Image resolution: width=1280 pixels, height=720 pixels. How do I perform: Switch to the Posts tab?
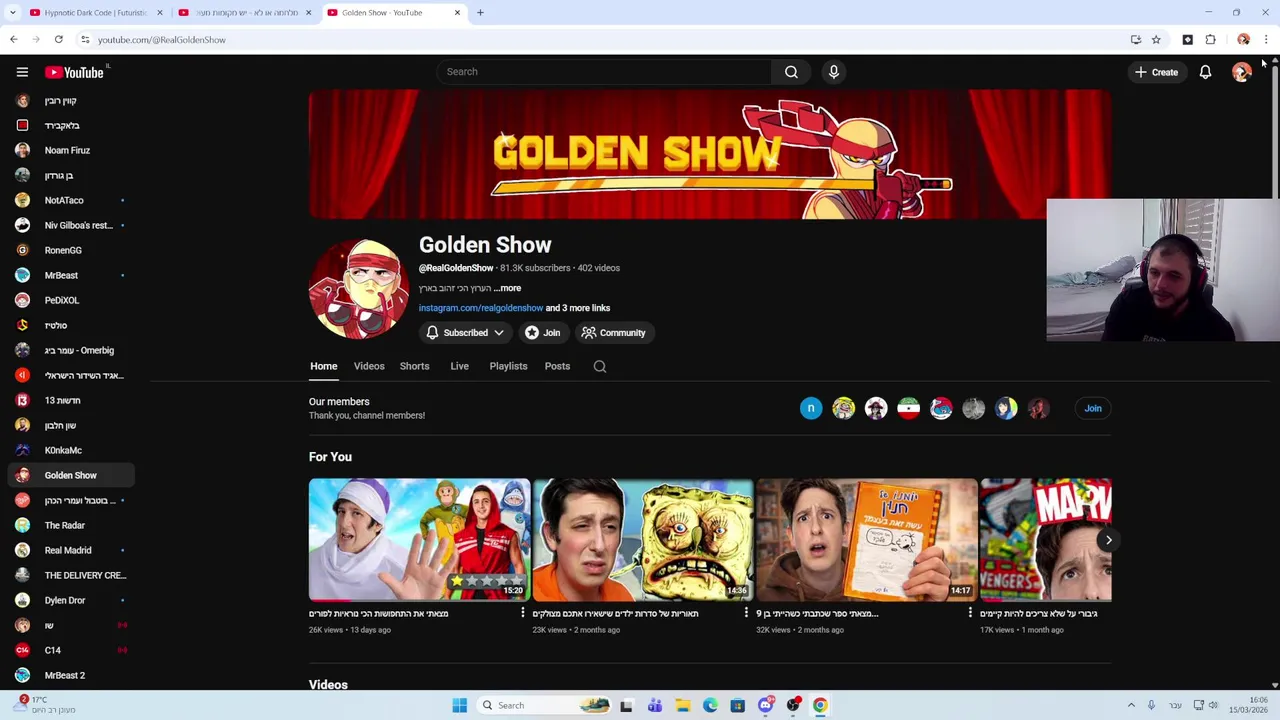(557, 366)
